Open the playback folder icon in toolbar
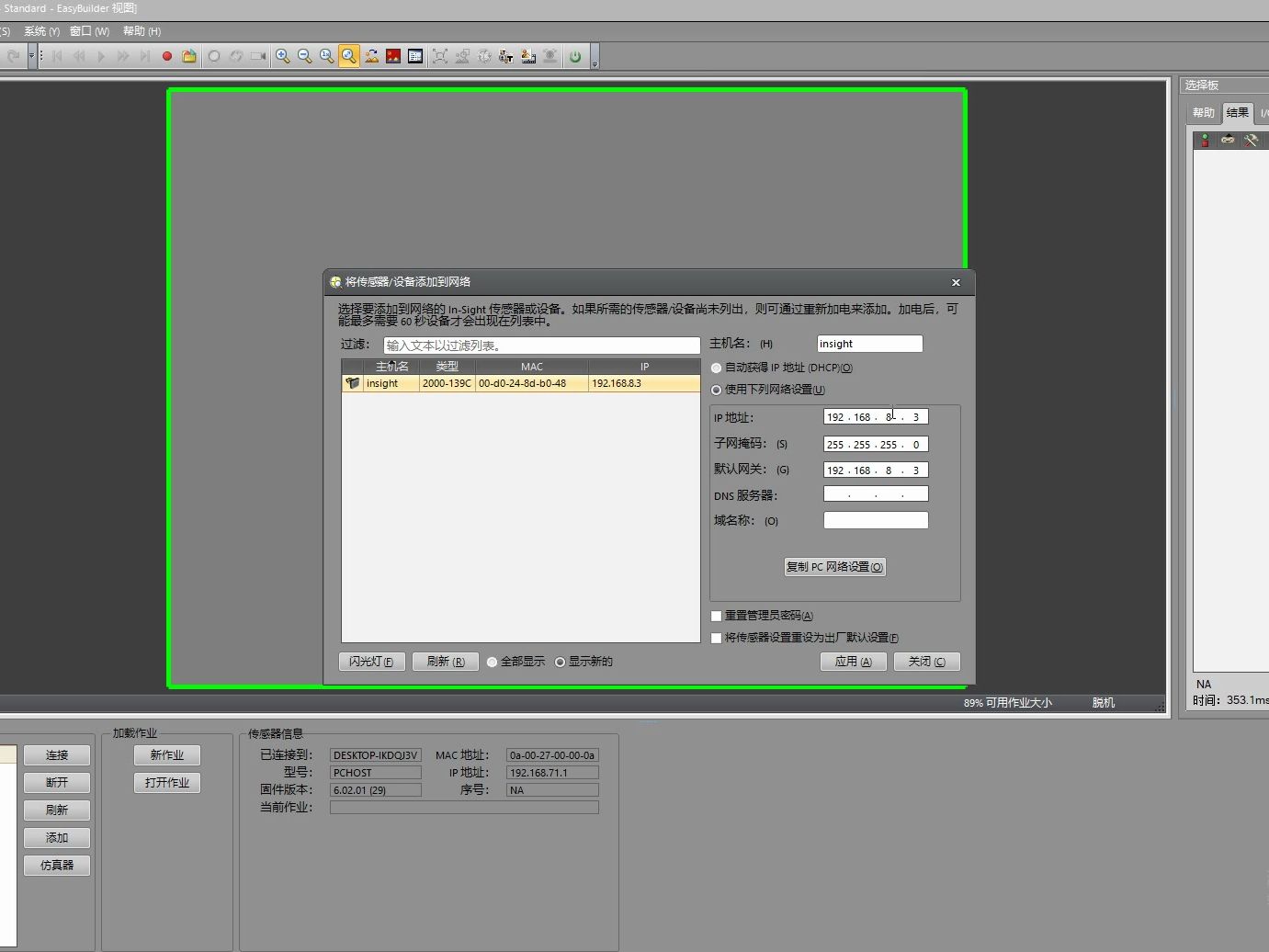This screenshot has width=1269, height=952. tap(189, 56)
